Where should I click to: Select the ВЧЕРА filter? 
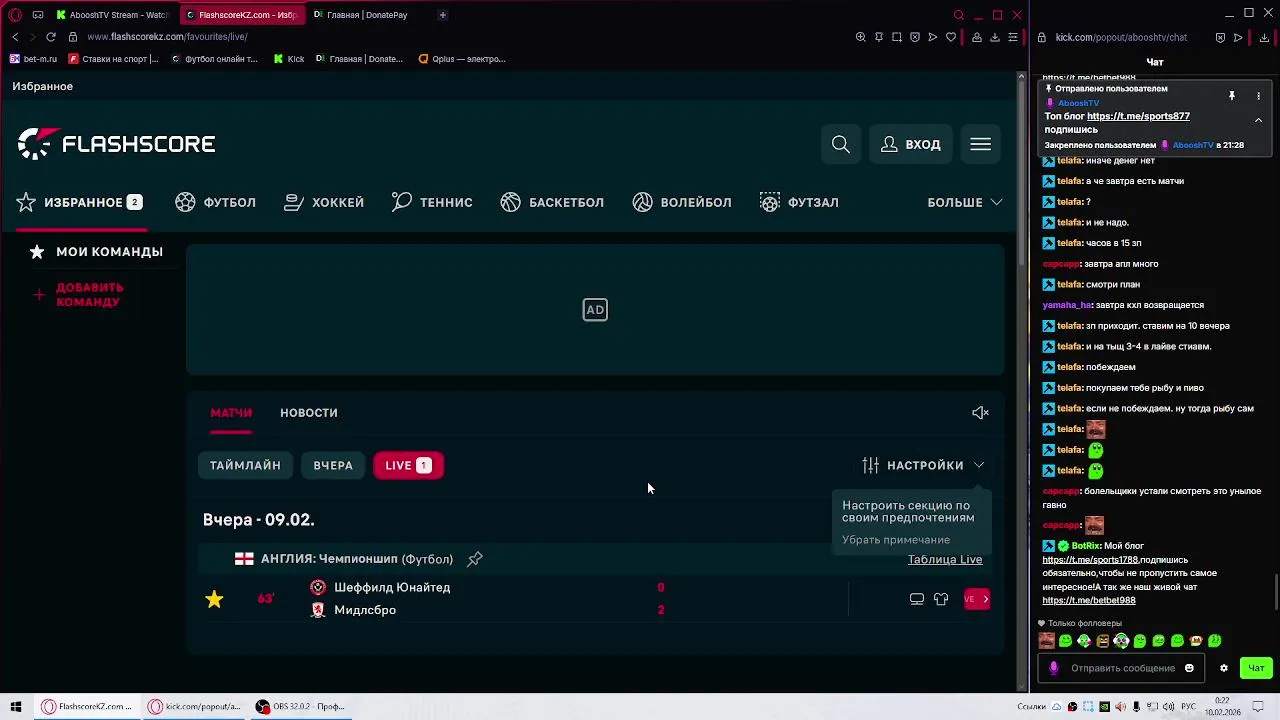coord(333,466)
